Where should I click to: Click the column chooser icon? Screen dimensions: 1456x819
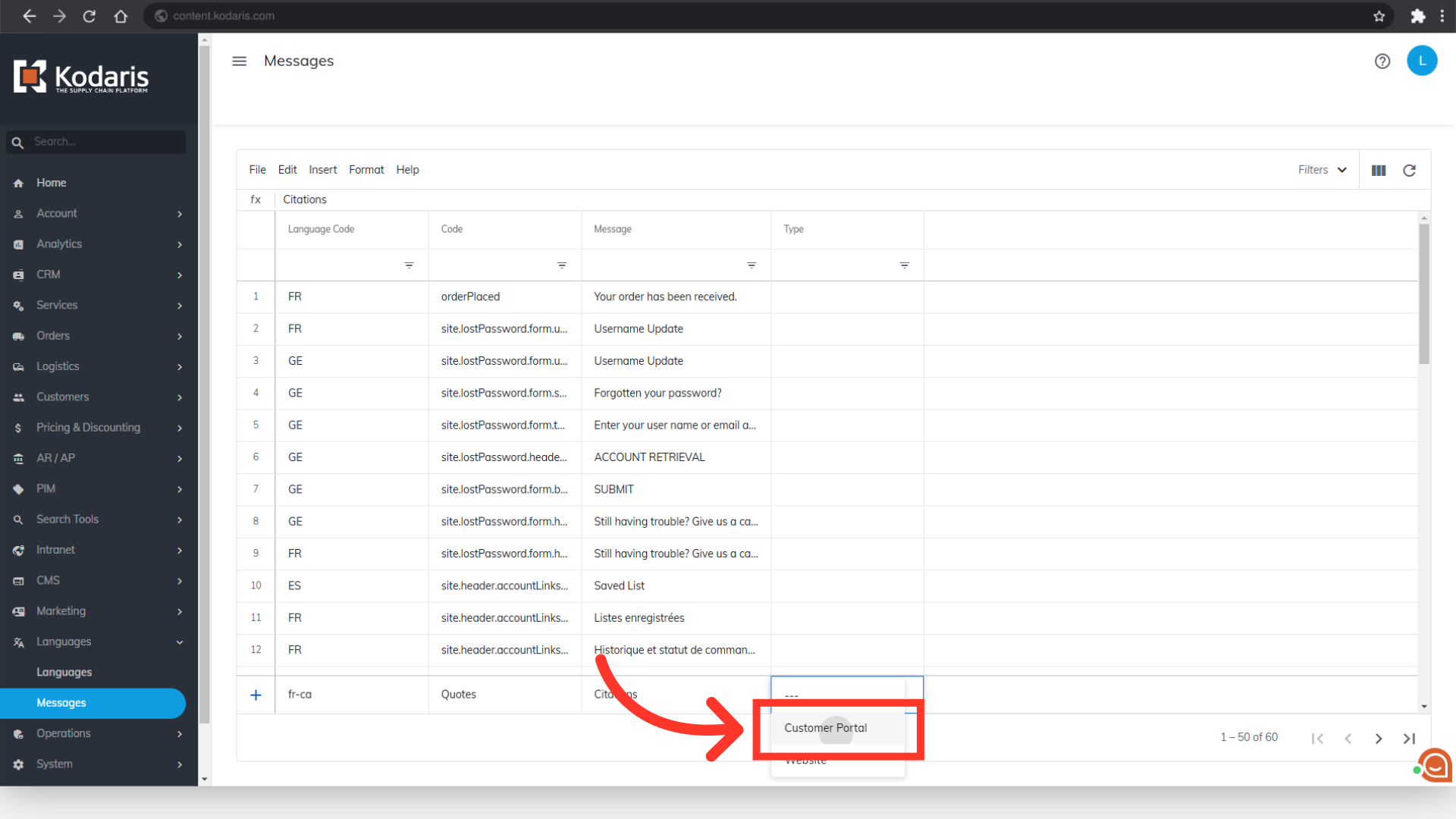click(x=1378, y=171)
